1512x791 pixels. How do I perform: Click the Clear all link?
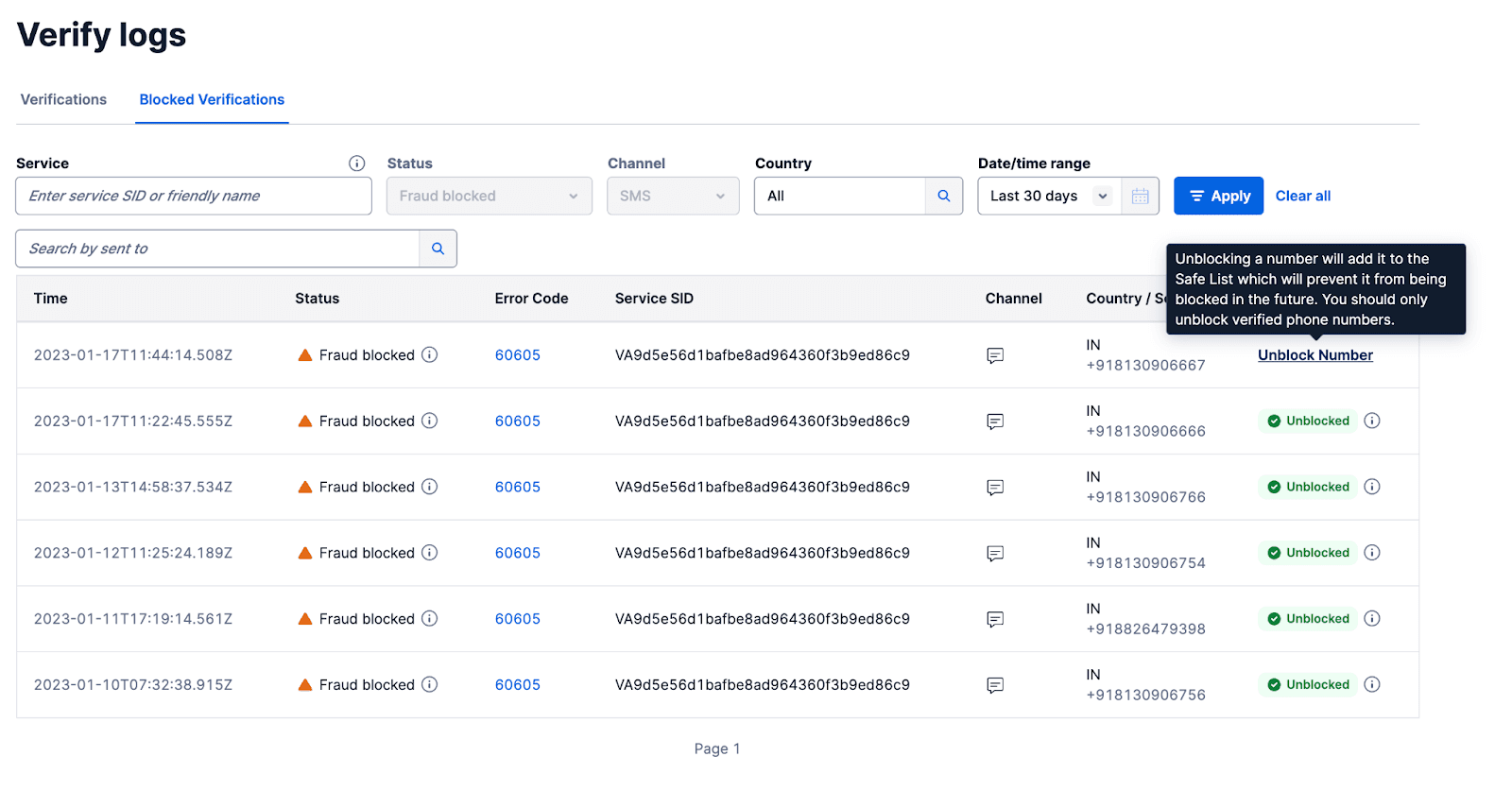click(1302, 197)
